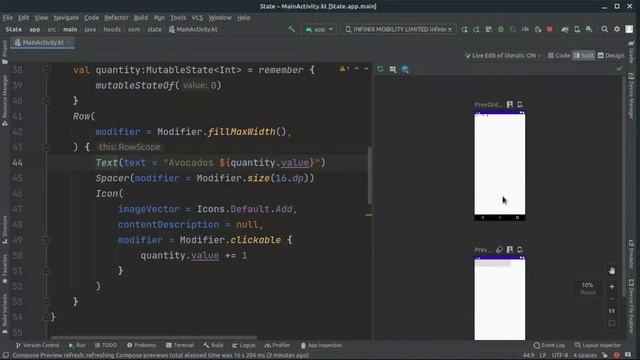Go to next highlighted error arrow
Image resolution: width=640 pixels, height=360 pixels.
366,69
